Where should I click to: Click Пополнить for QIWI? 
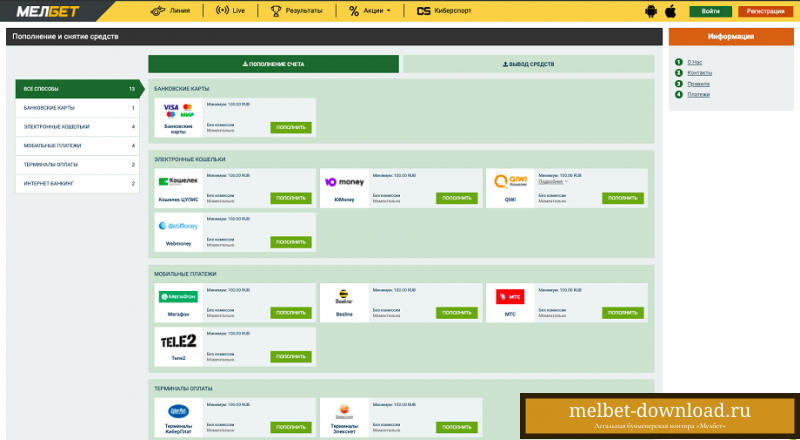622,198
